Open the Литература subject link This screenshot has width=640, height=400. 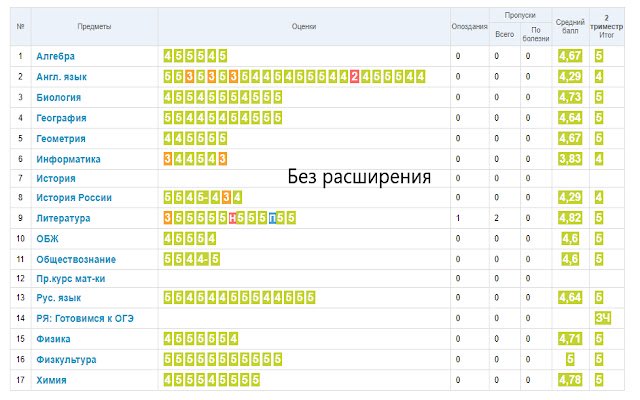click(63, 218)
